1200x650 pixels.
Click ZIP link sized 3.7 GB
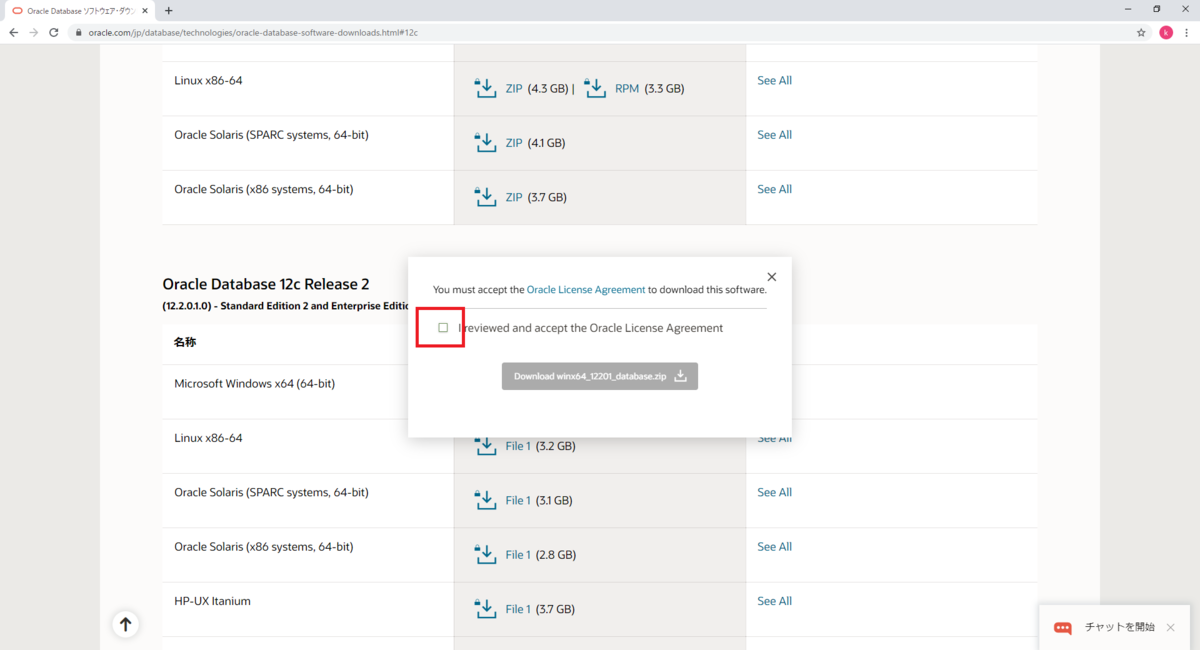514,197
